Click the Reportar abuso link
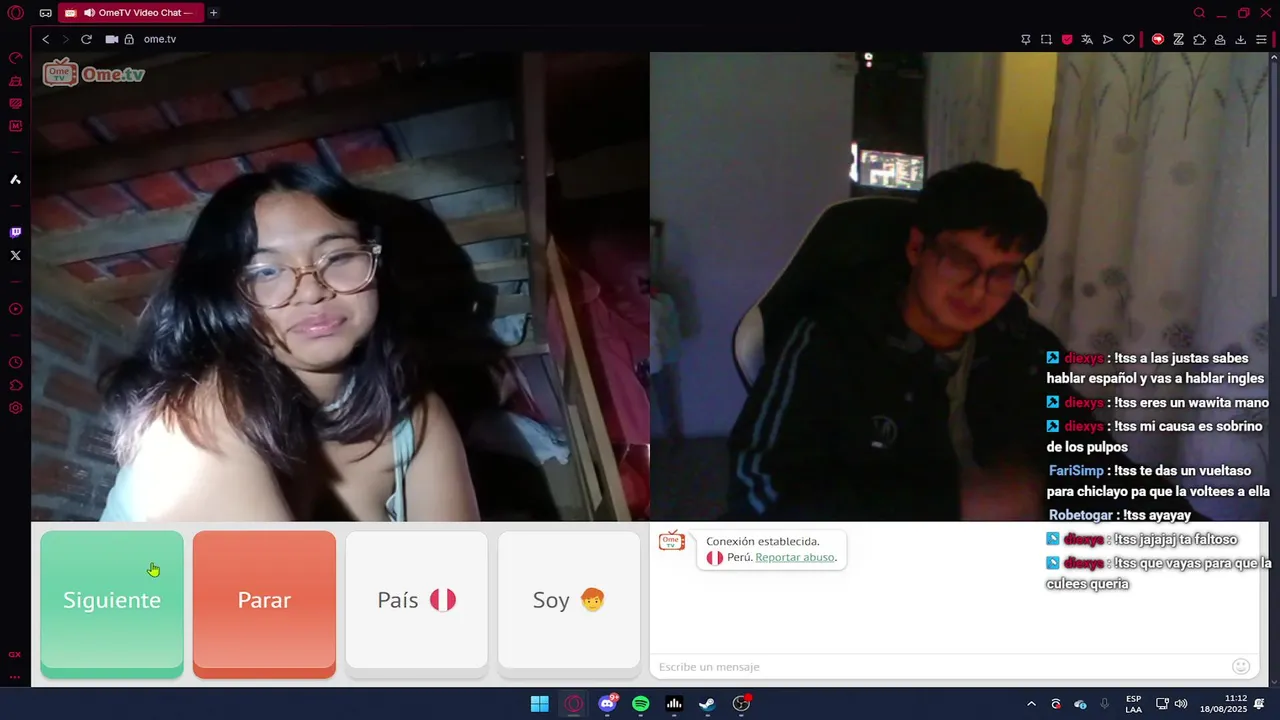Image resolution: width=1280 pixels, height=720 pixels. pyautogui.click(x=795, y=557)
